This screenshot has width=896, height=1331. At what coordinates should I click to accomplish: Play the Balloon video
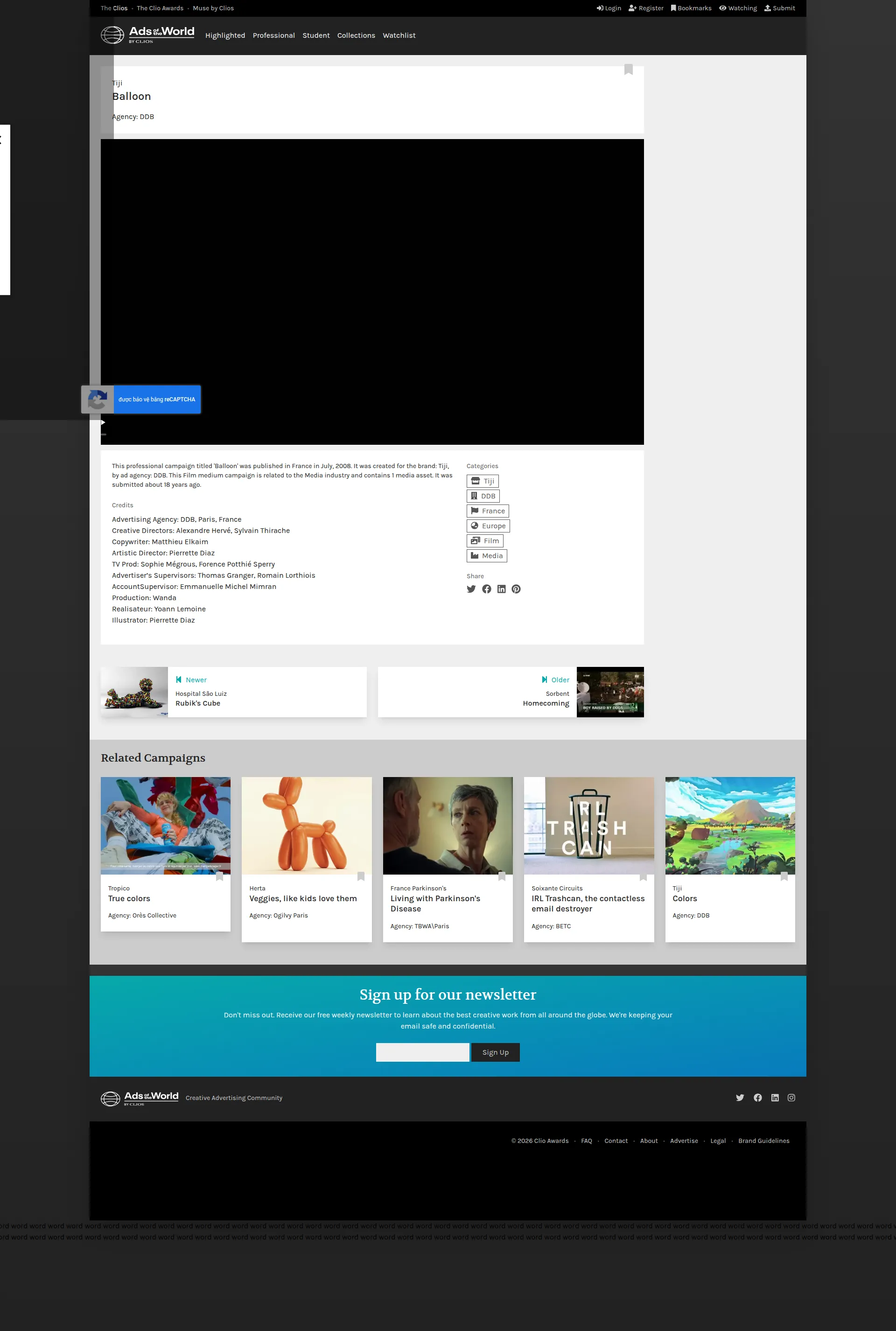click(x=103, y=422)
